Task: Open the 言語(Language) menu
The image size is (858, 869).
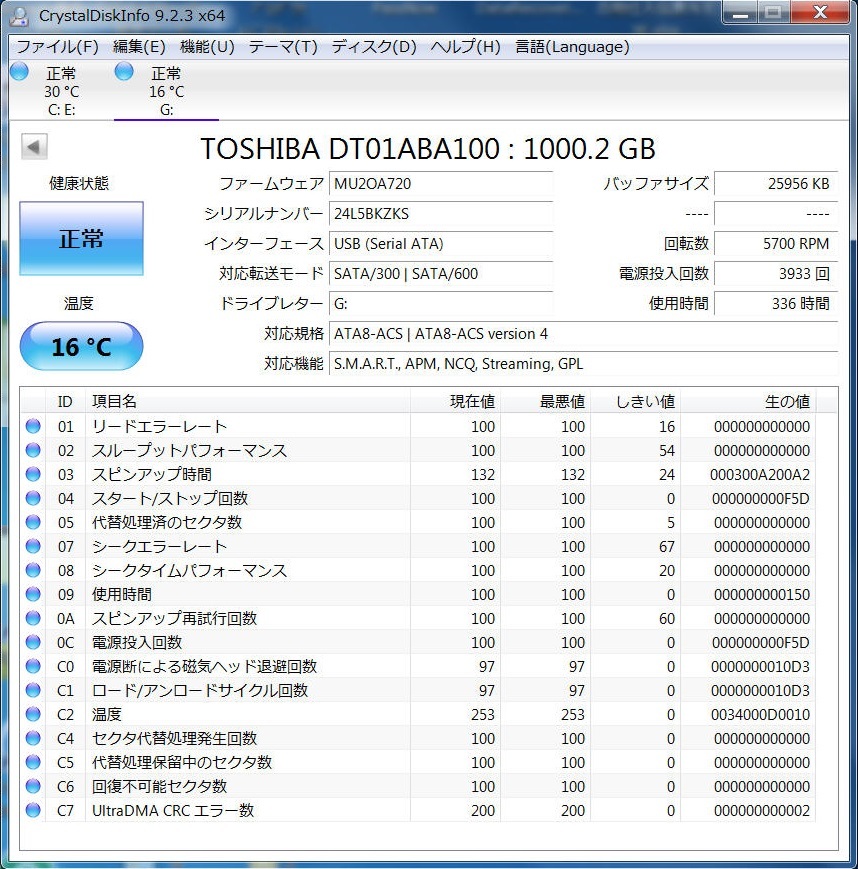Action: click(571, 46)
